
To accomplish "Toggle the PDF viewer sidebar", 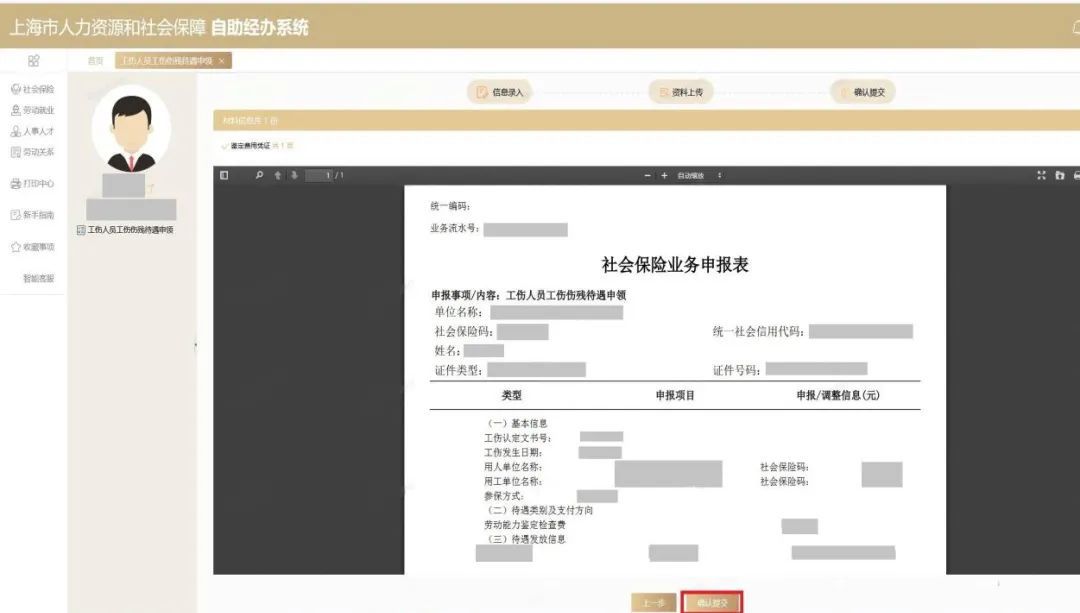I will 224,176.
